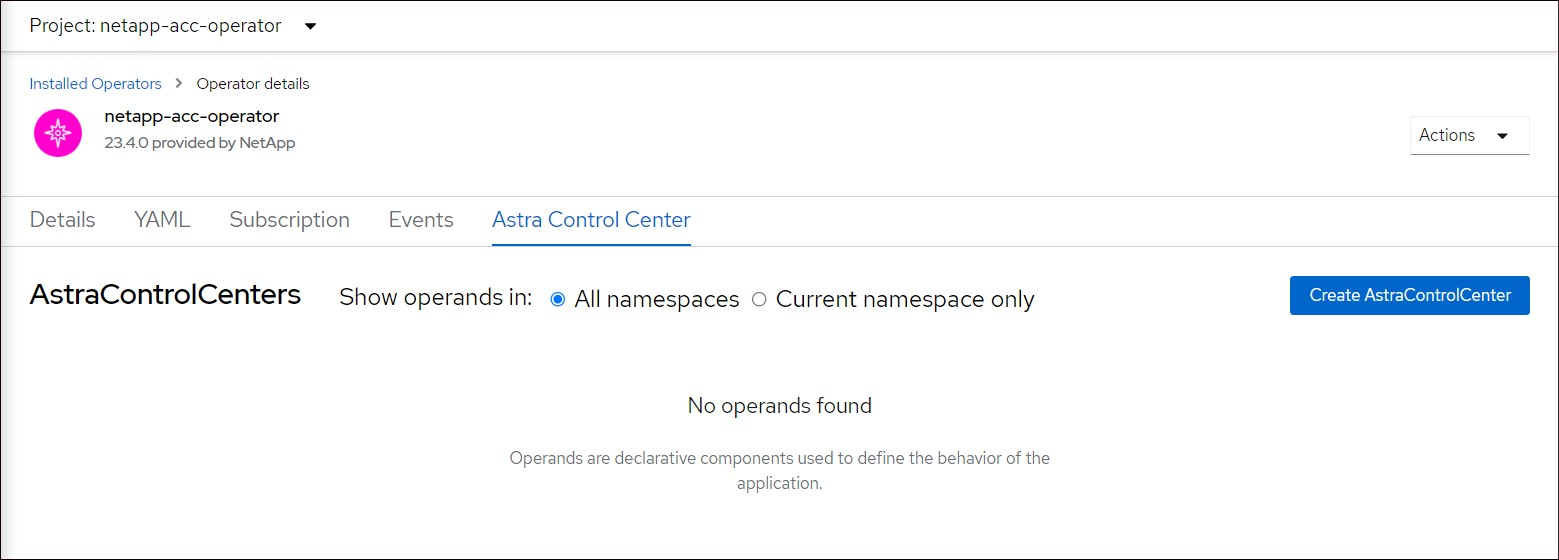
Task: Click the netapp-acc-operator title text
Action: click(191, 116)
